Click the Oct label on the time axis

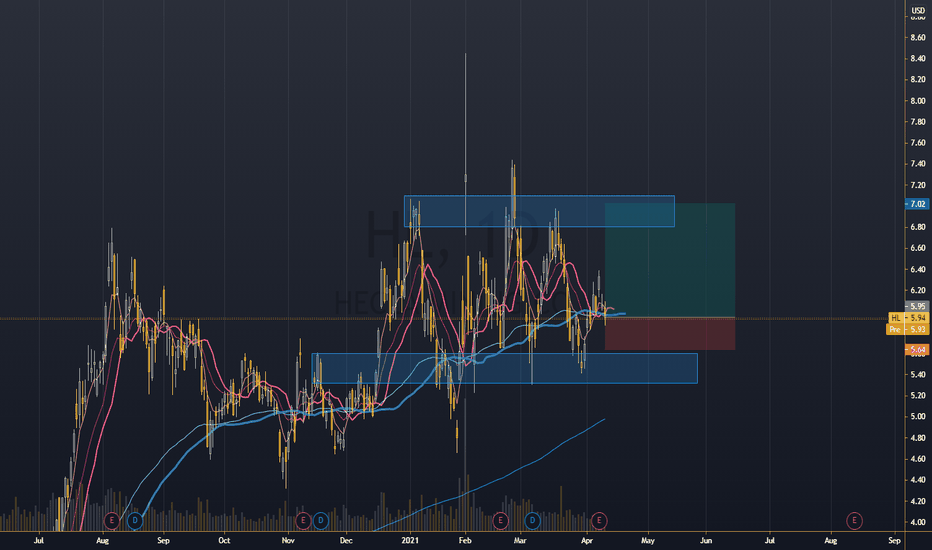pyautogui.click(x=224, y=540)
